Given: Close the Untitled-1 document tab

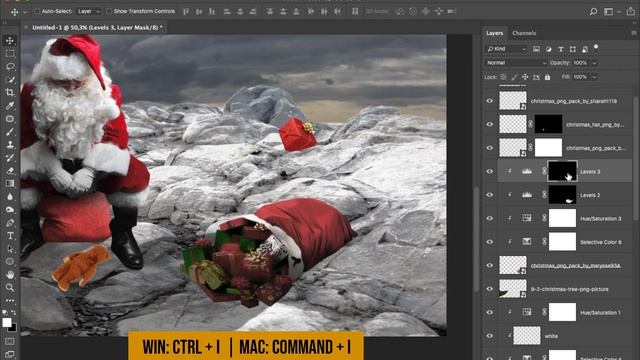Looking at the screenshot, I should coord(26,27).
